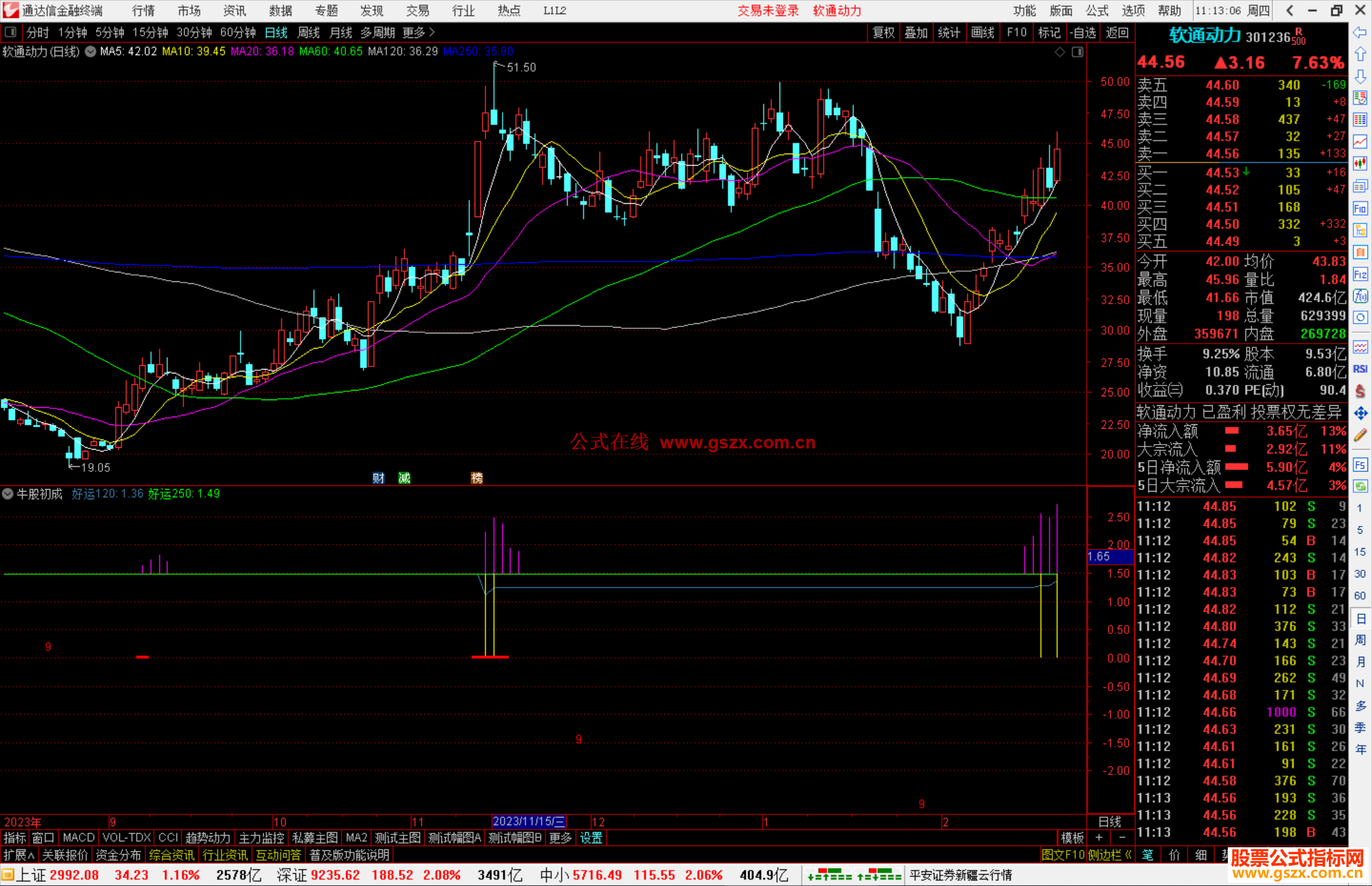Open the 行情 menu
The height and width of the screenshot is (886, 1372).
pos(143,11)
